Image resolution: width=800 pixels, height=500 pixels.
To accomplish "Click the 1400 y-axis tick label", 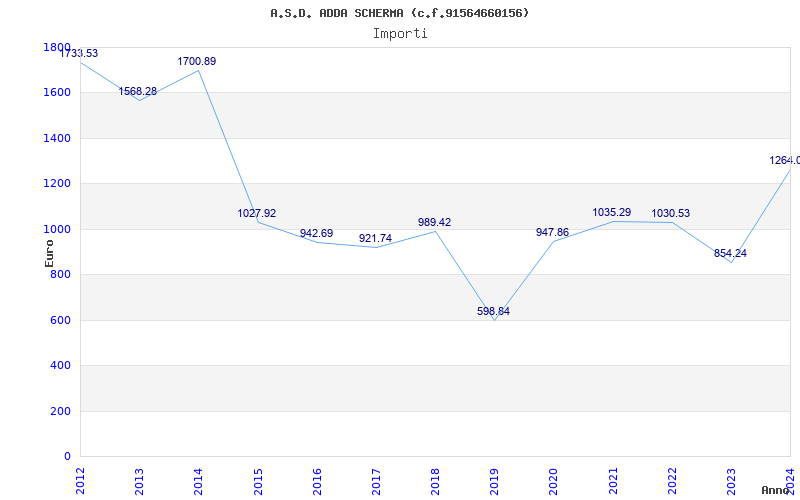I will 57,138.
